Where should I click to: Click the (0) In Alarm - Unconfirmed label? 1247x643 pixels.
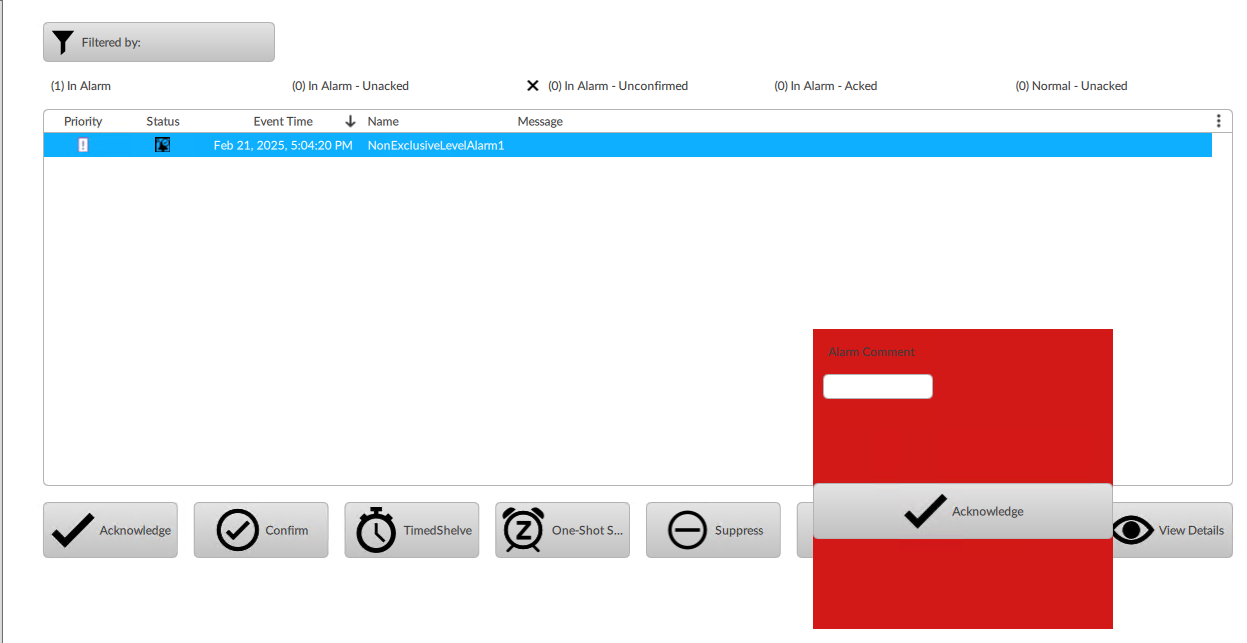tap(618, 86)
